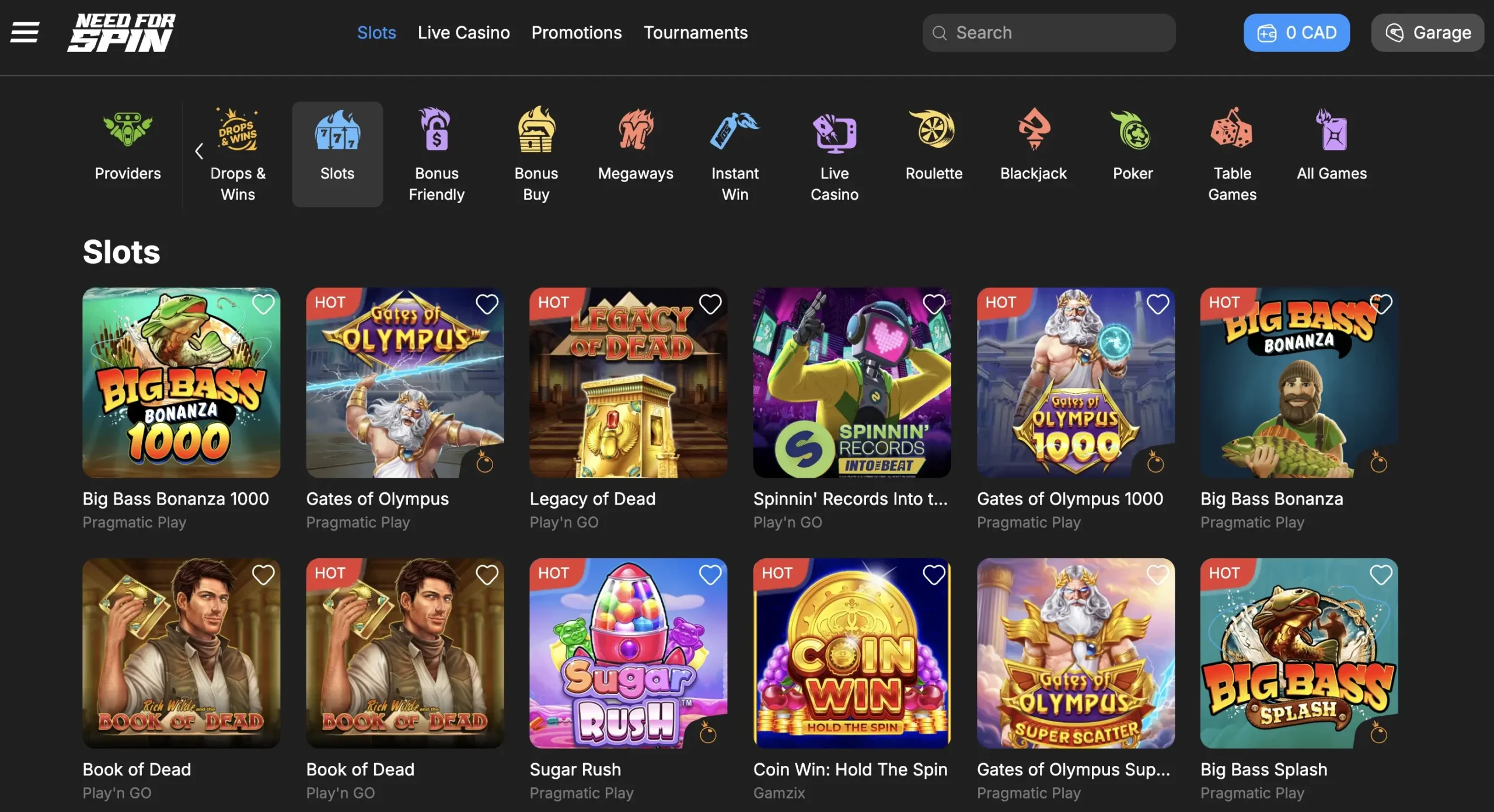Click the 0 CAD balance button
This screenshot has width=1494, height=812.
click(1296, 33)
